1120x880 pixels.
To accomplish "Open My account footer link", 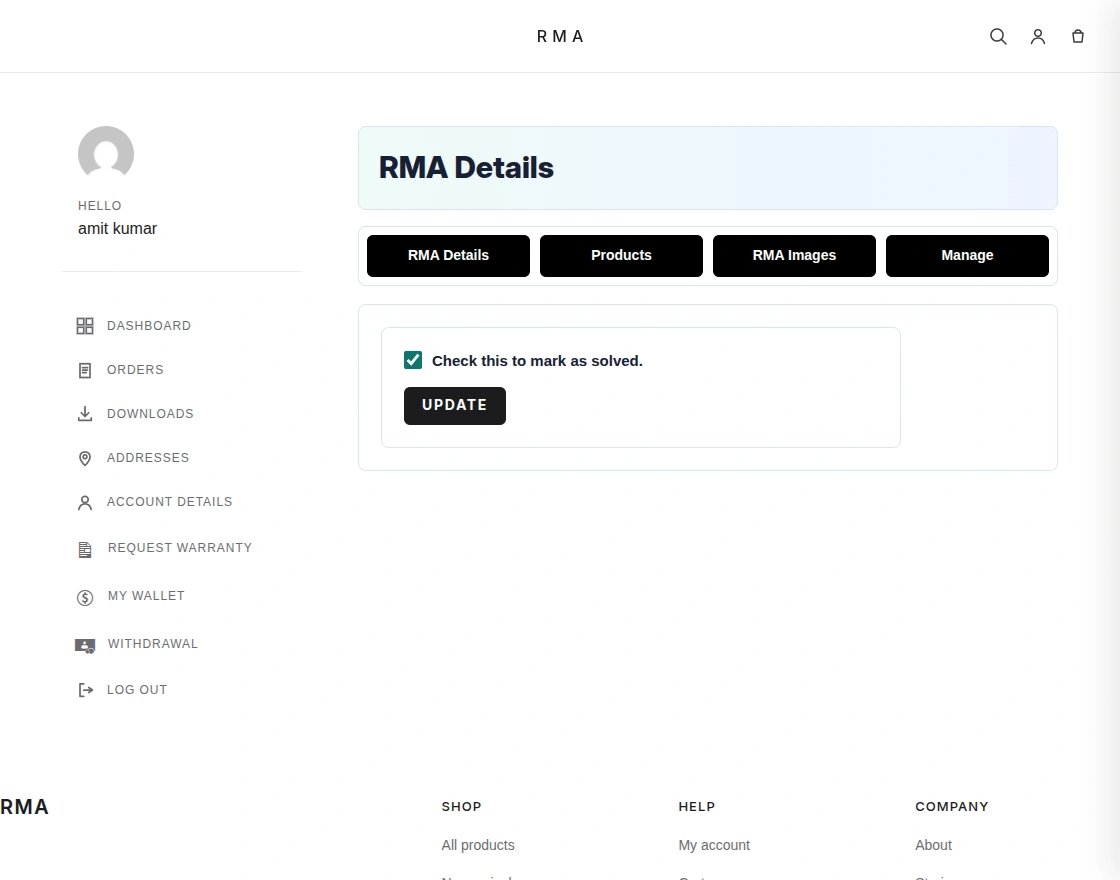I will click(x=714, y=845).
